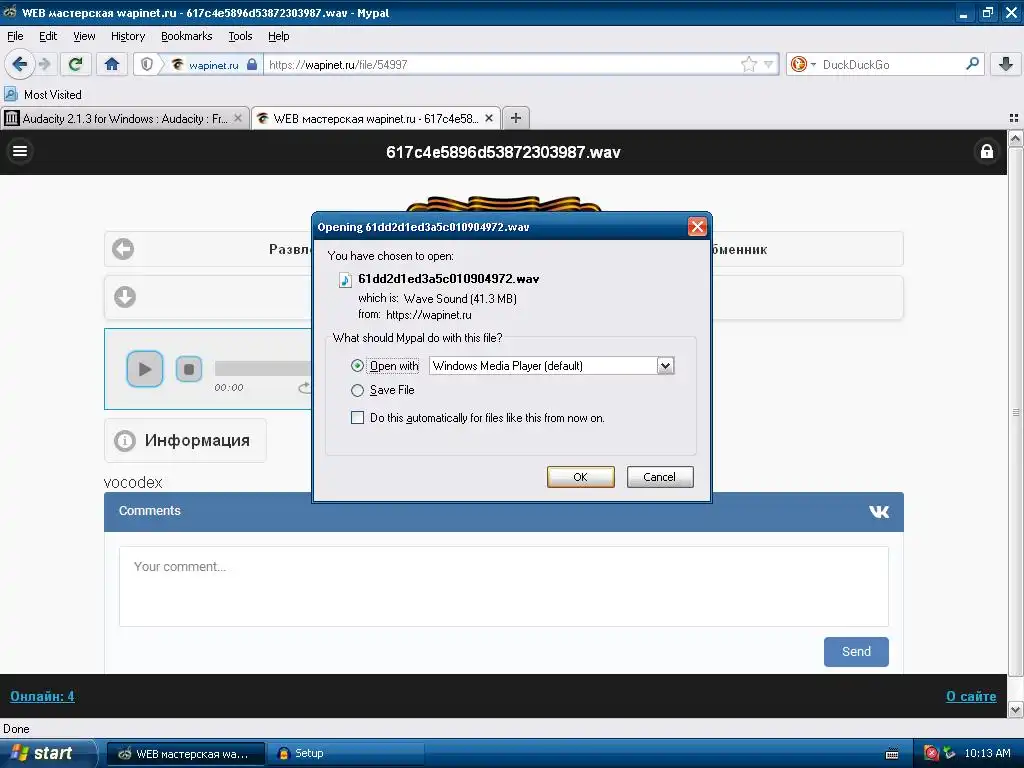The image size is (1024, 768).
Task: Close the wapinet.ru tab
Action: [489, 118]
